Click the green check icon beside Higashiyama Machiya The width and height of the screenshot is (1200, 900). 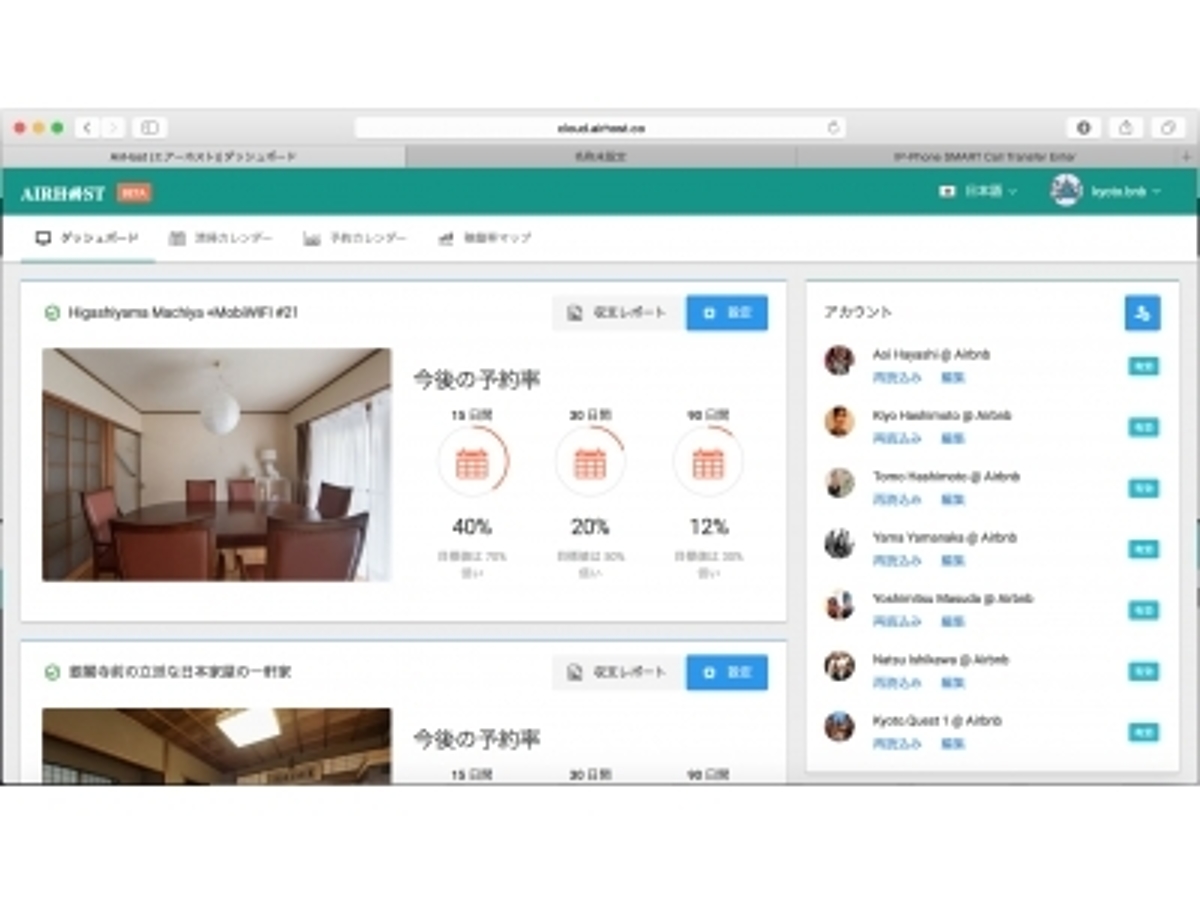pyautogui.click(x=52, y=313)
